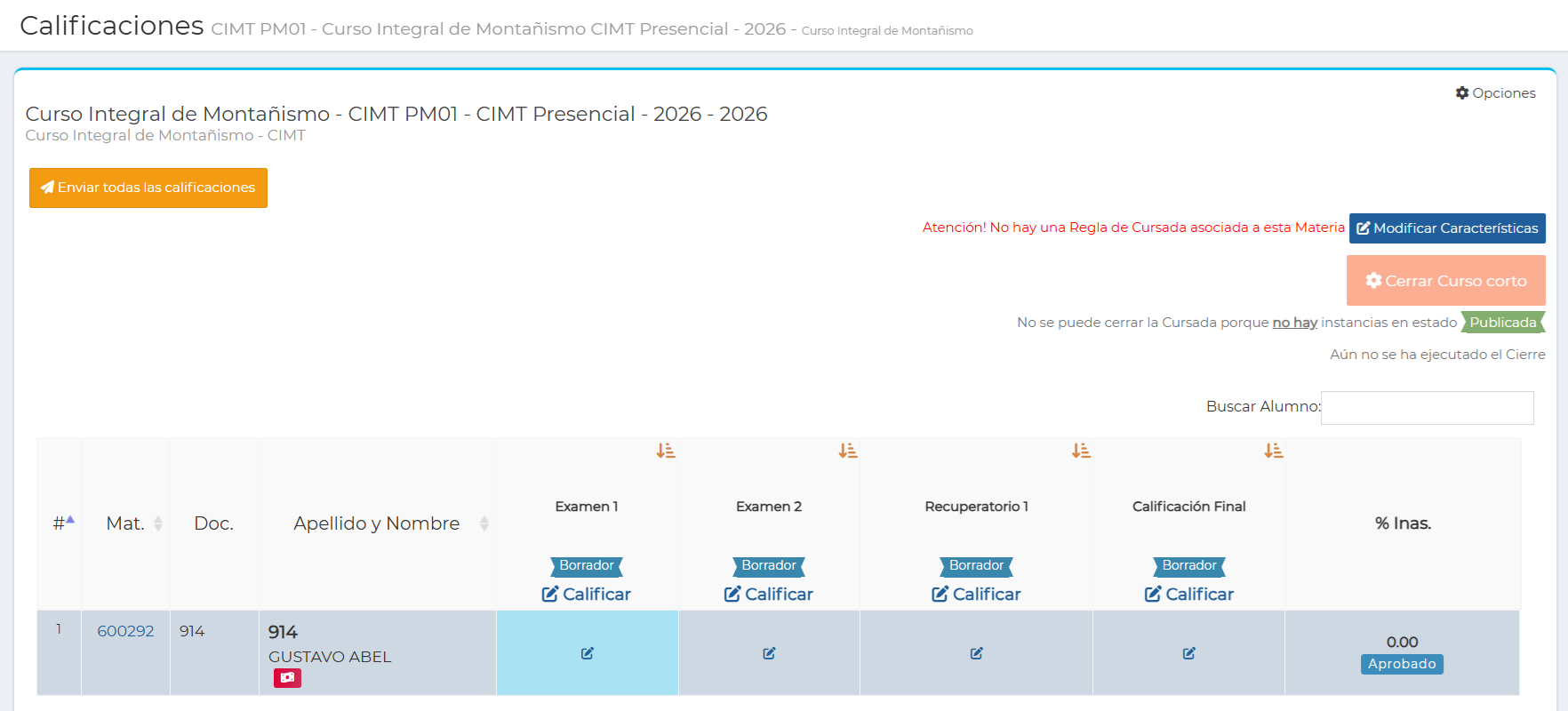The width and height of the screenshot is (1568, 711).
Task: Click the % Inas. column header
Action: [1403, 523]
